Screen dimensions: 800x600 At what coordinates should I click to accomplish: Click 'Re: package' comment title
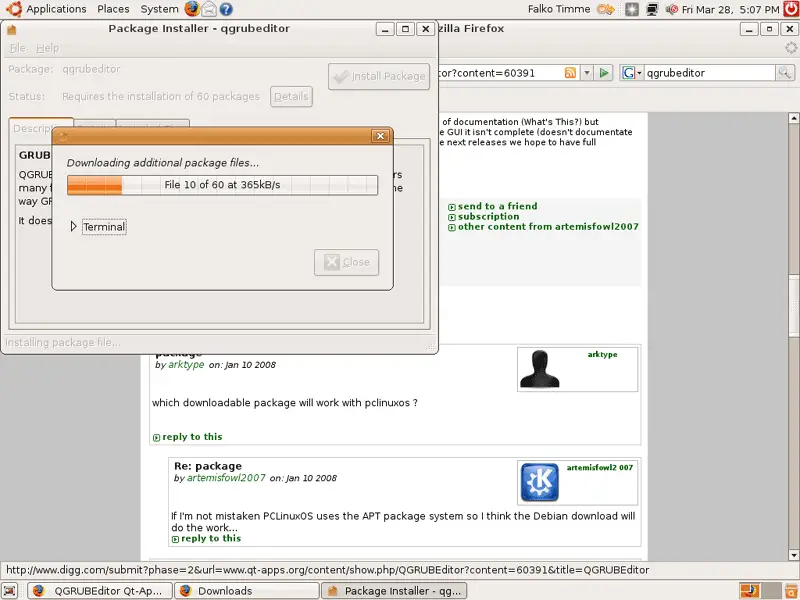208,466
